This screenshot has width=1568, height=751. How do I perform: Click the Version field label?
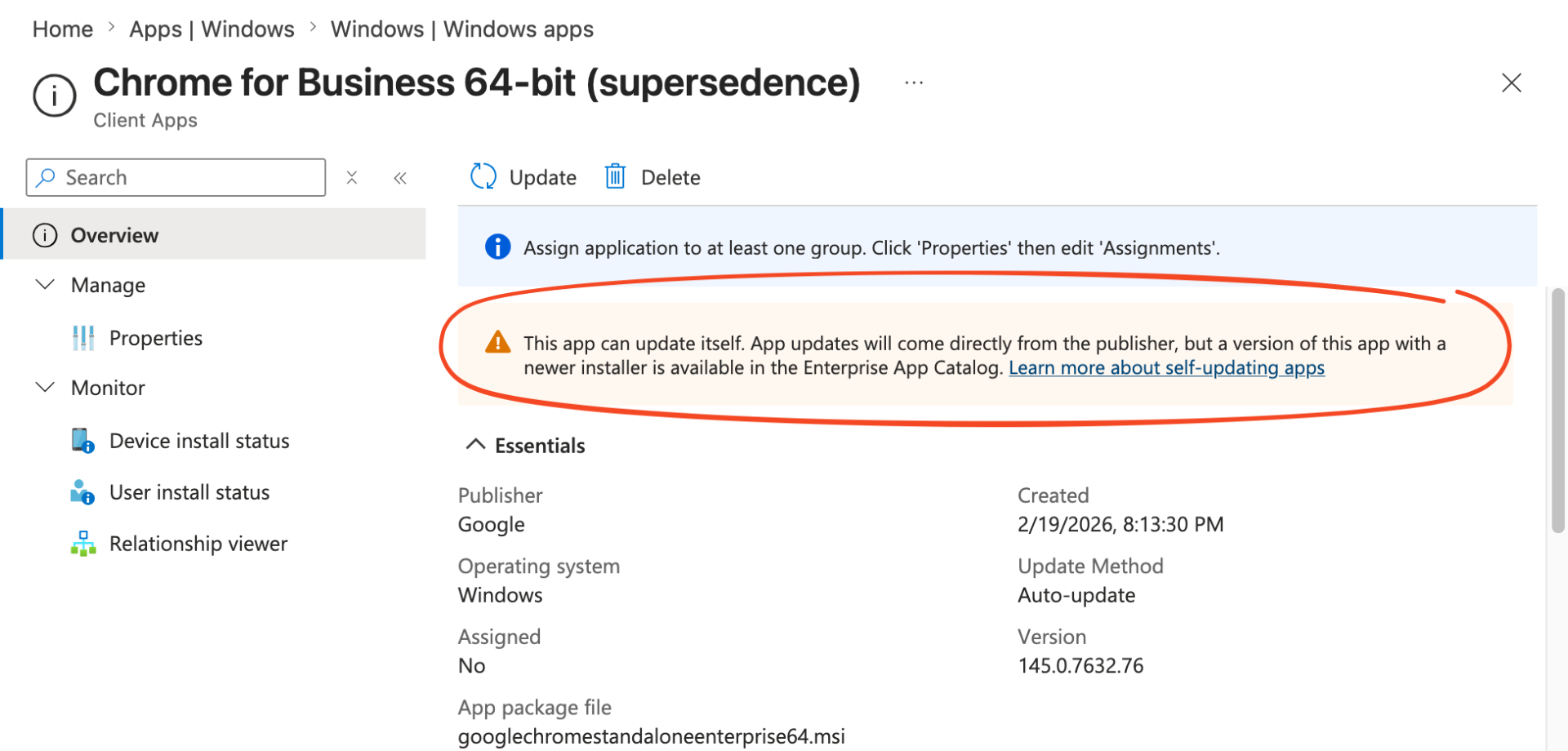pos(1052,637)
